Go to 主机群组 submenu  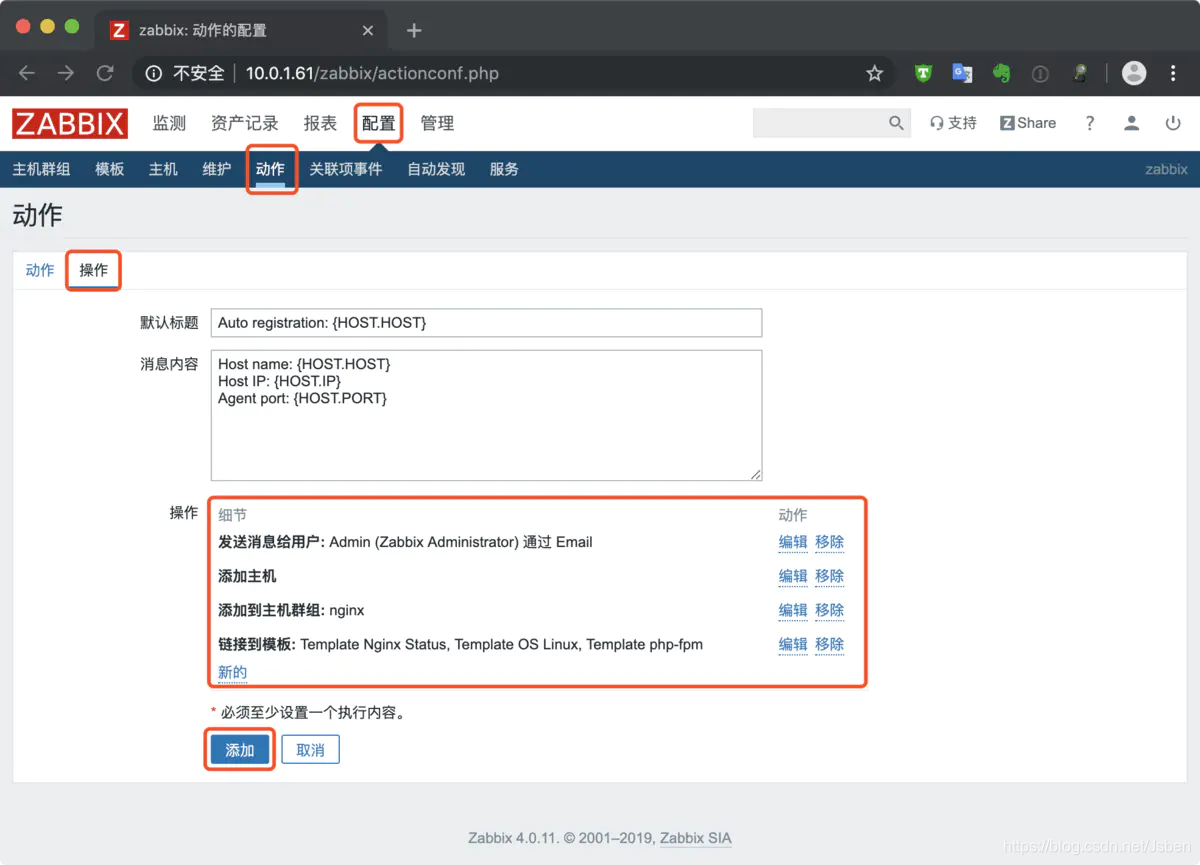click(41, 169)
